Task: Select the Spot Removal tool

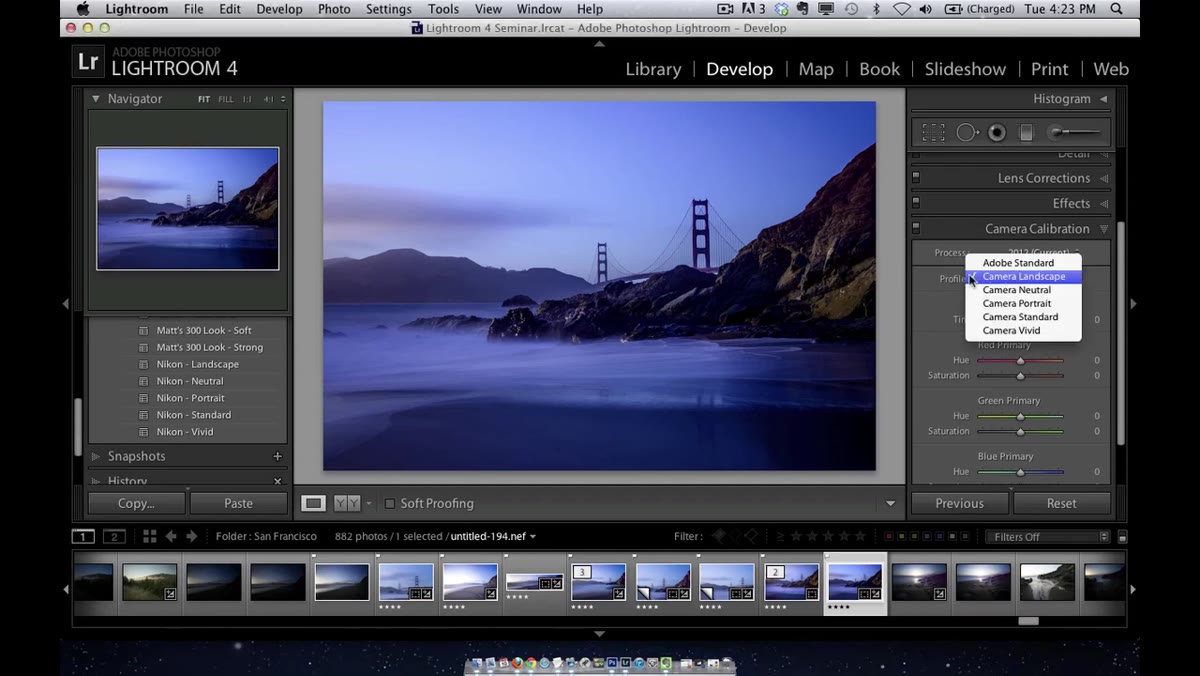Action: pyautogui.click(x=967, y=132)
